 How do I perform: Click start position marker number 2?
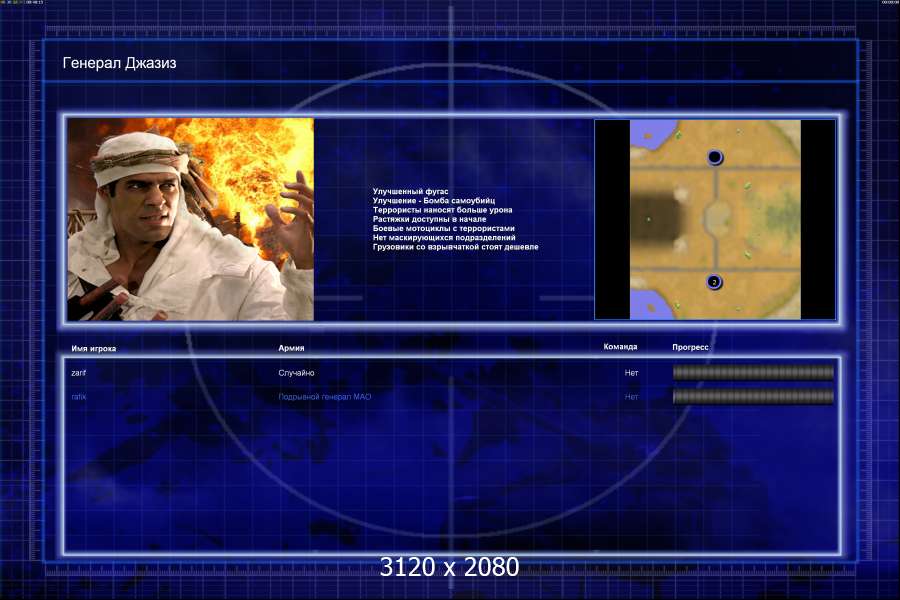(714, 283)
